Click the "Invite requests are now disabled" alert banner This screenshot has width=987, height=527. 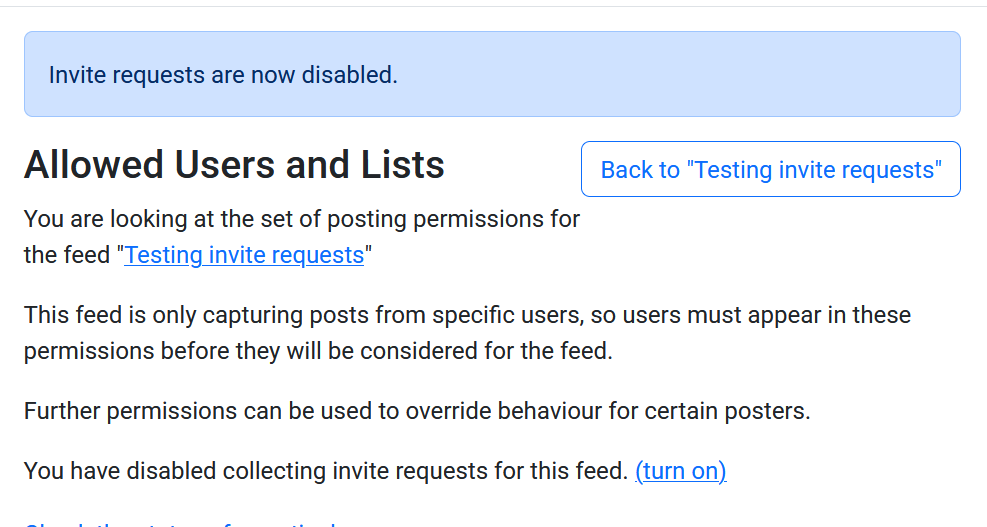coord(700,75)
